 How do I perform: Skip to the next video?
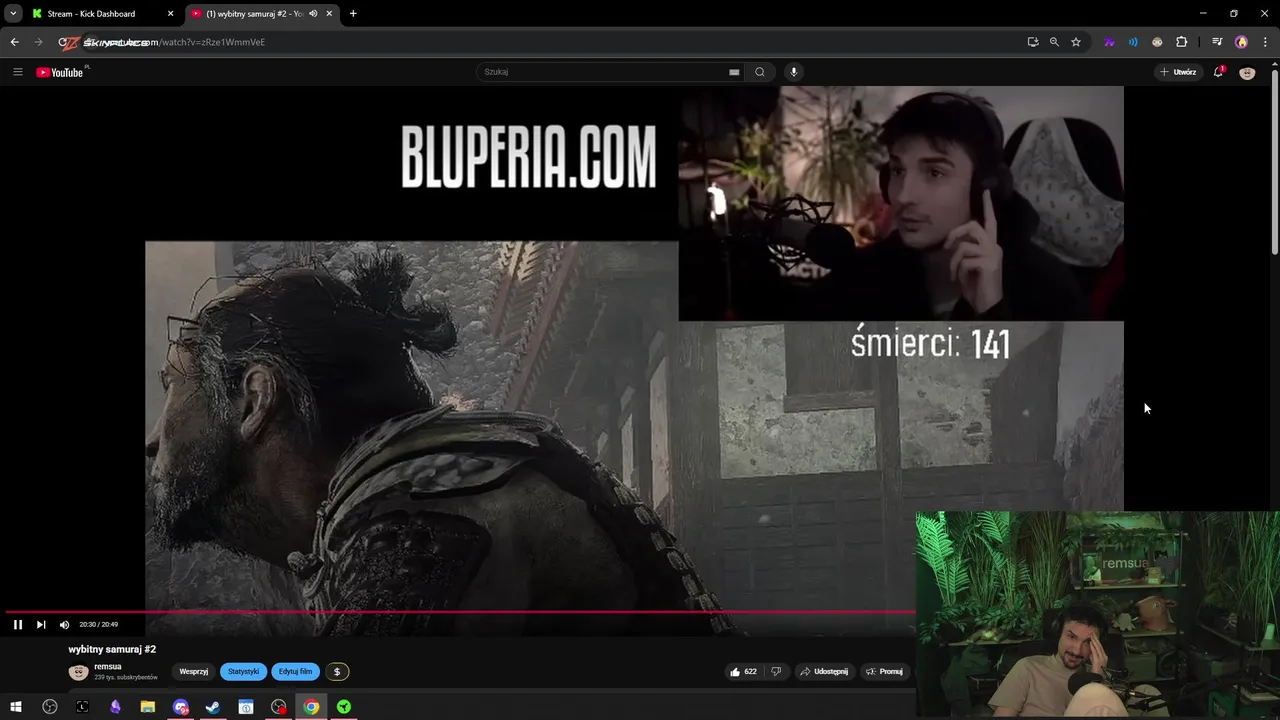pos(41,624)
